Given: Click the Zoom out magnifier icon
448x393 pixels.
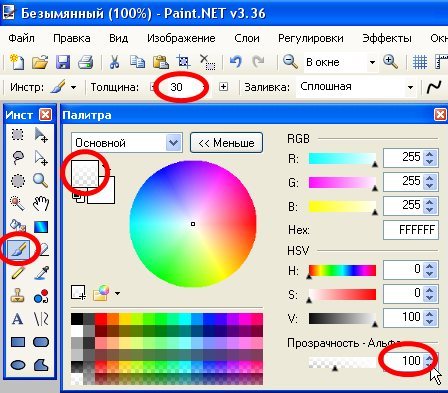Looking at the screenshot, I should tap(290, 62).
